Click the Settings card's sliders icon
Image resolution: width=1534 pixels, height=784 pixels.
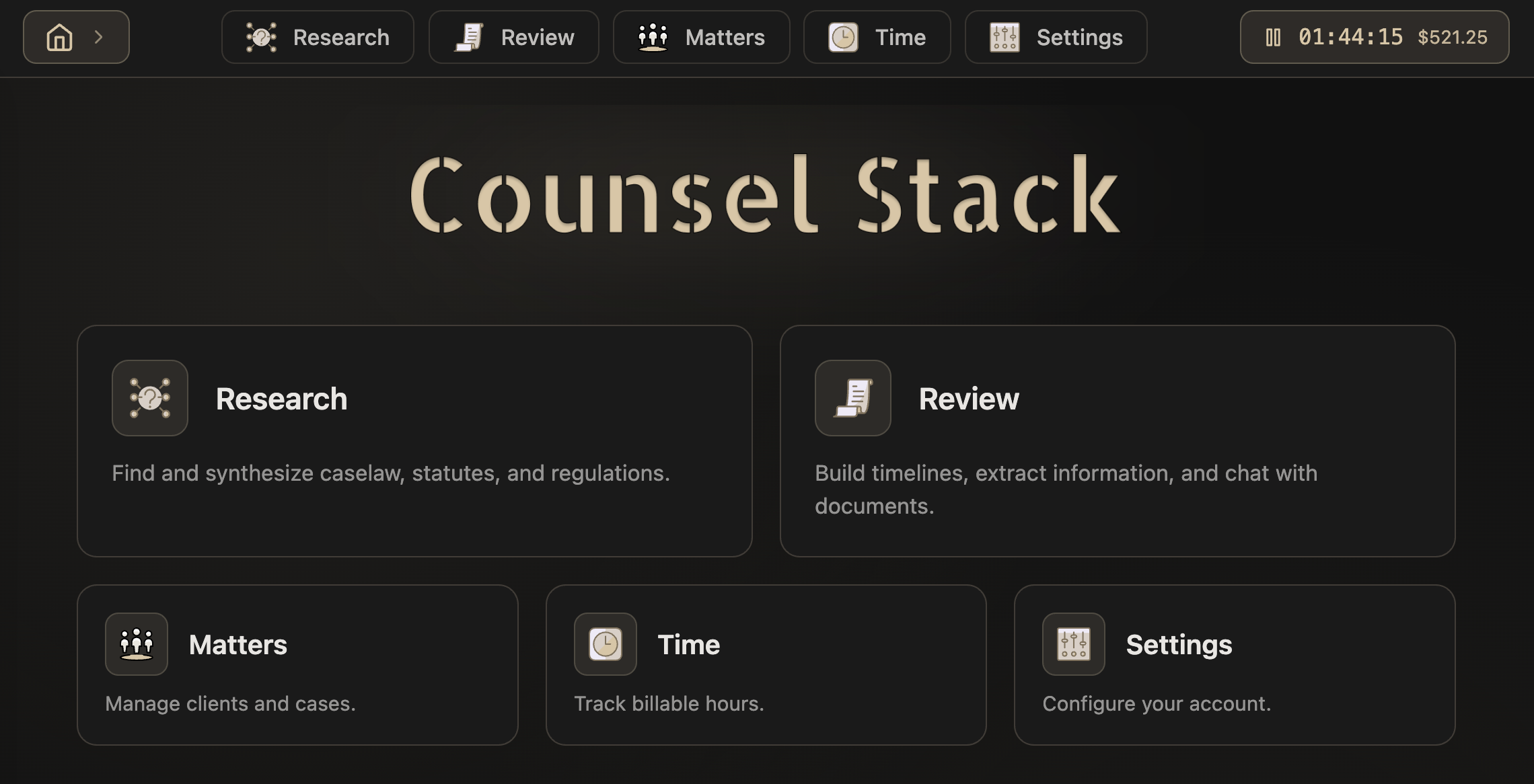tap(1073, 644)
